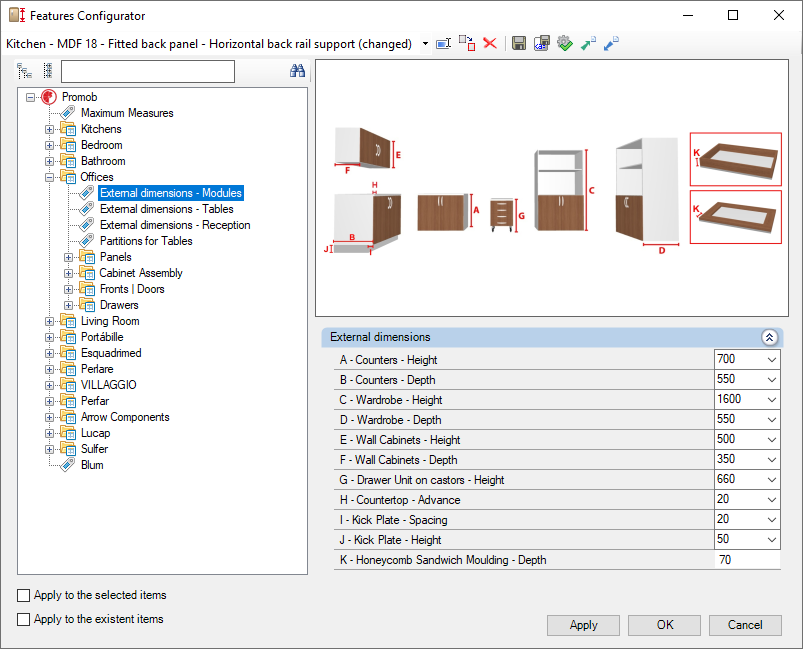
Task: Enable Apply to the existent items checkbox
Action: pos(24,619)
